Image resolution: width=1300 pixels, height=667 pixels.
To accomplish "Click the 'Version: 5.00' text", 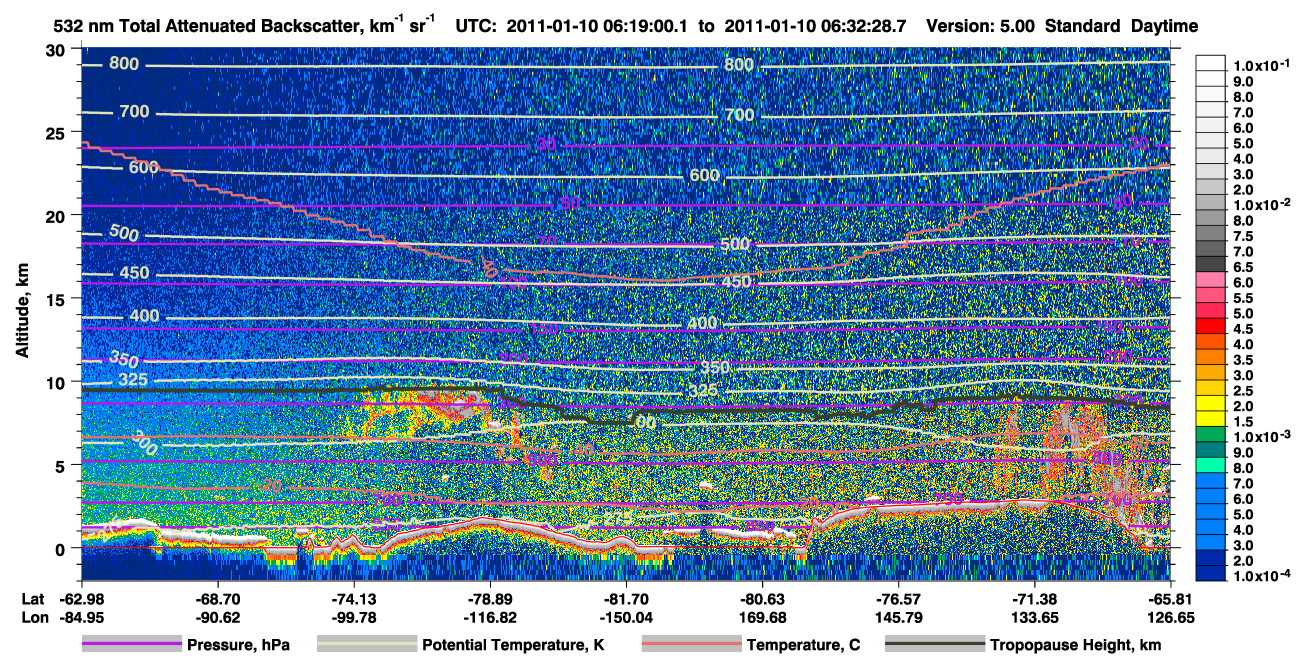I will pyautogui.click(x=981, y=26).
